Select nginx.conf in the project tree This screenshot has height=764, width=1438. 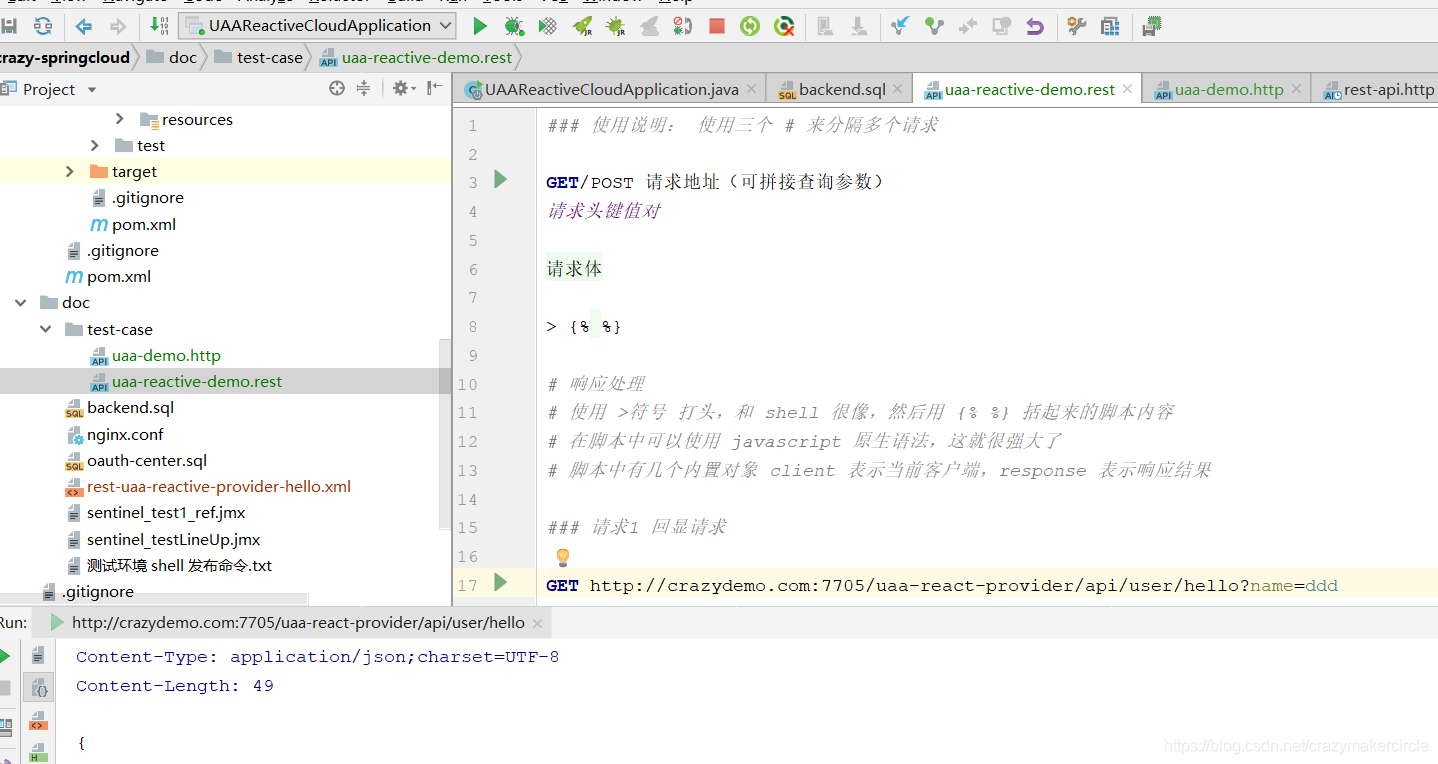click(x=125, y=434)
